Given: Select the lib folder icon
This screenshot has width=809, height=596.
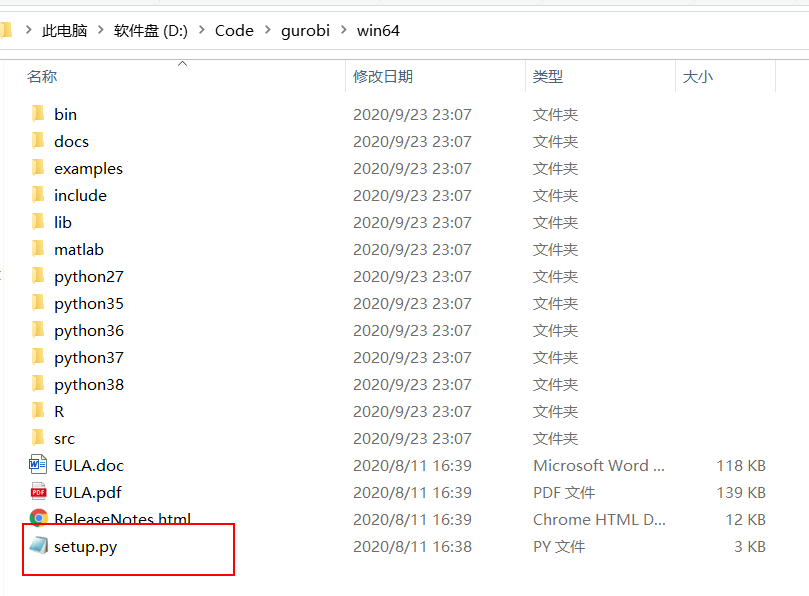Looking at the screenshot, I should point(38,221).
